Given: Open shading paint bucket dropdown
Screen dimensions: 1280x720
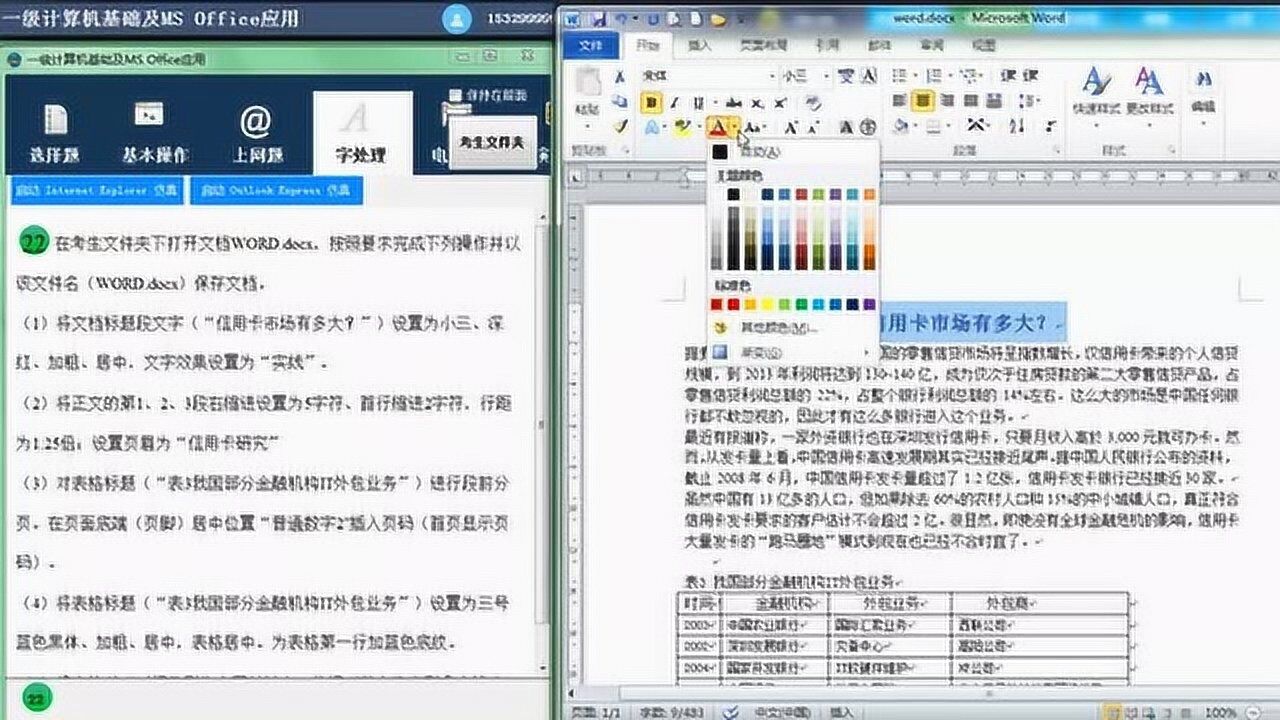Looking at the screenshot, I should tap(915, 125).
